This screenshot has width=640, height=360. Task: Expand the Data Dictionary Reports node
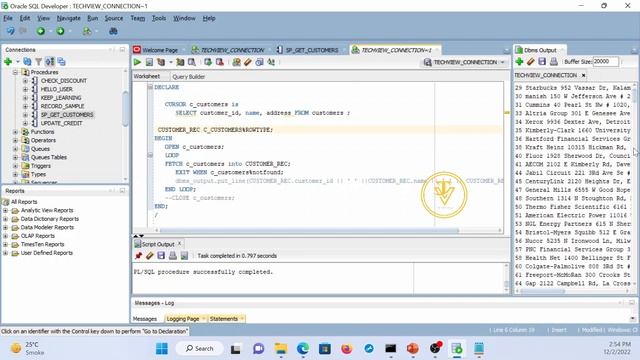pyautogui.click(x=5, y=219)
